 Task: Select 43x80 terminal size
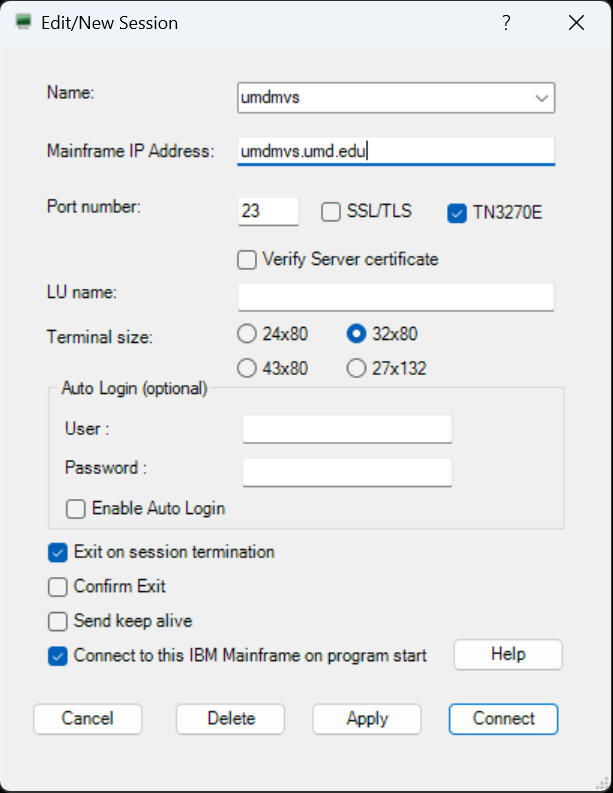(x=247, y=369)
